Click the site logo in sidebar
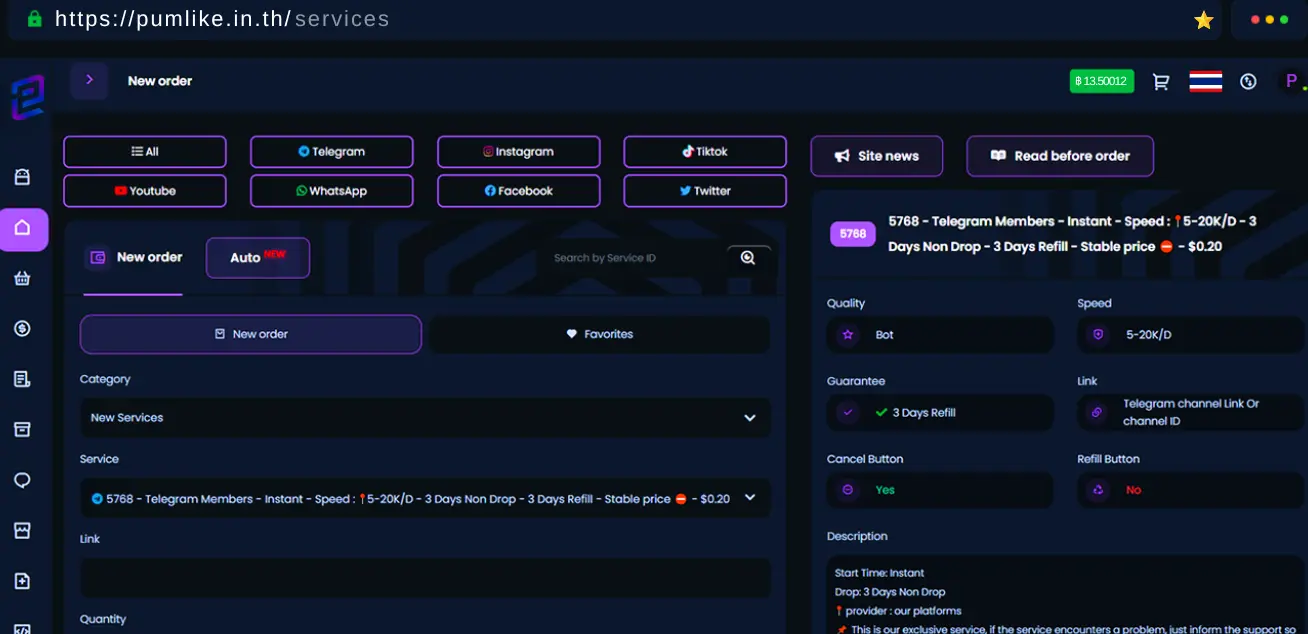The height and width of the screenshot is (634, 1308). [28, 98]
